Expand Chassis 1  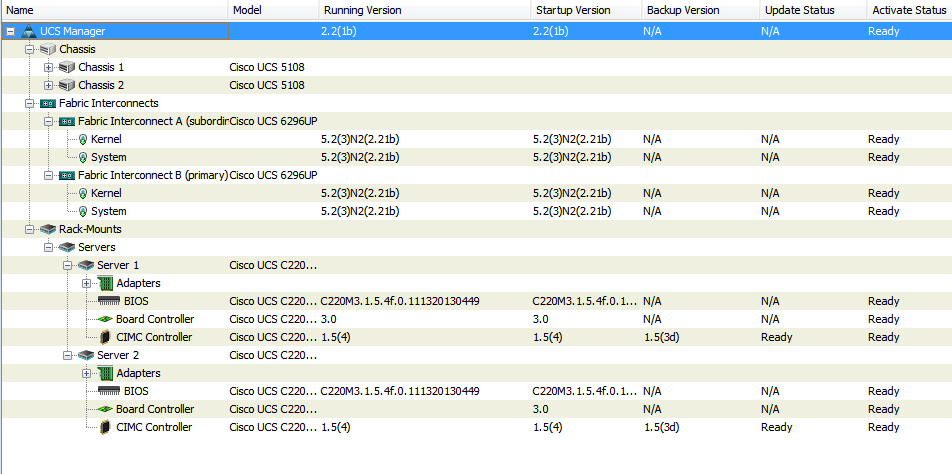pyautogui.click(x=49, y=67)
